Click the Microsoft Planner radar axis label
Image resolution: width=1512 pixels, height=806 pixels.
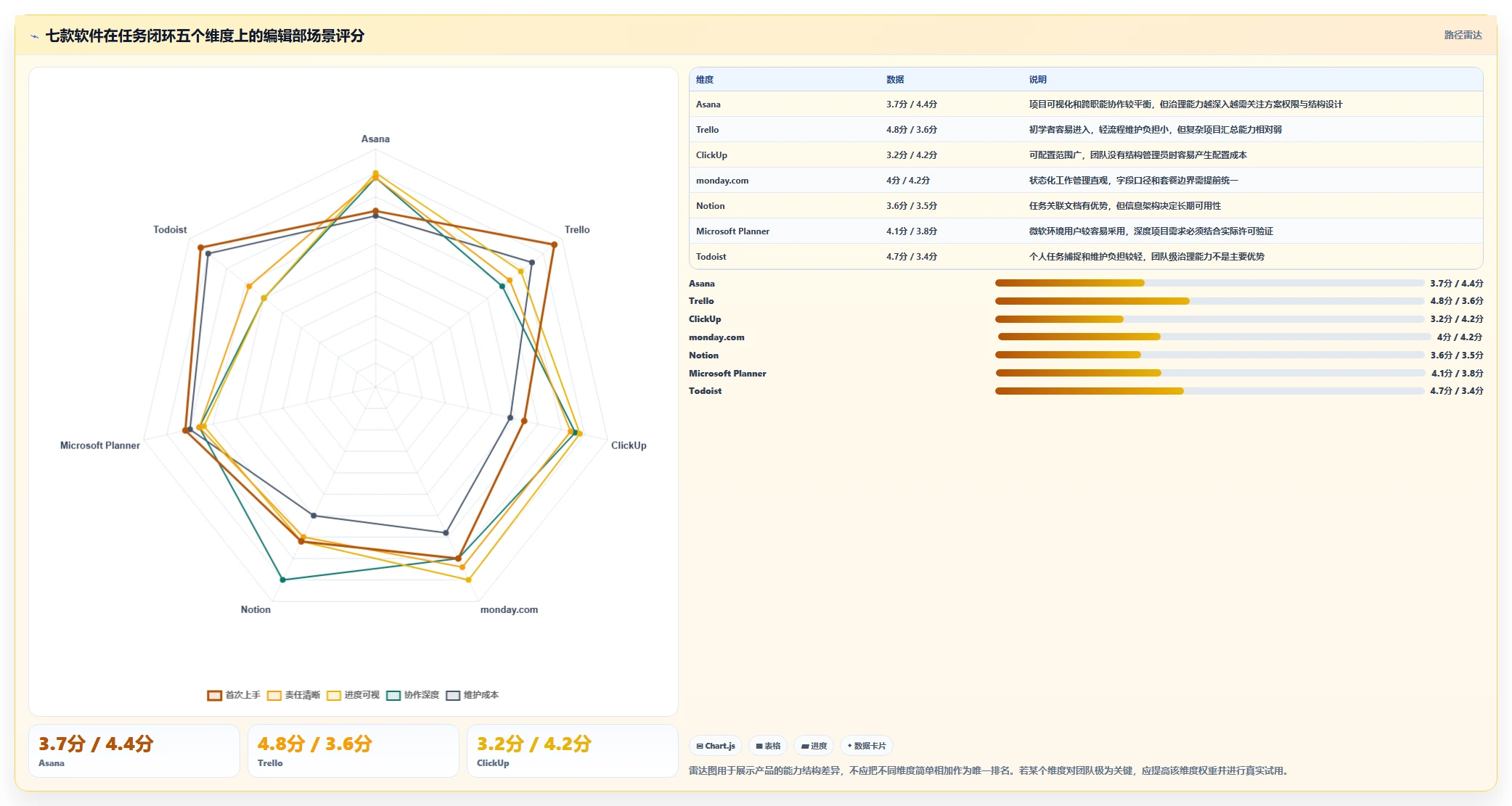[100, 445]
